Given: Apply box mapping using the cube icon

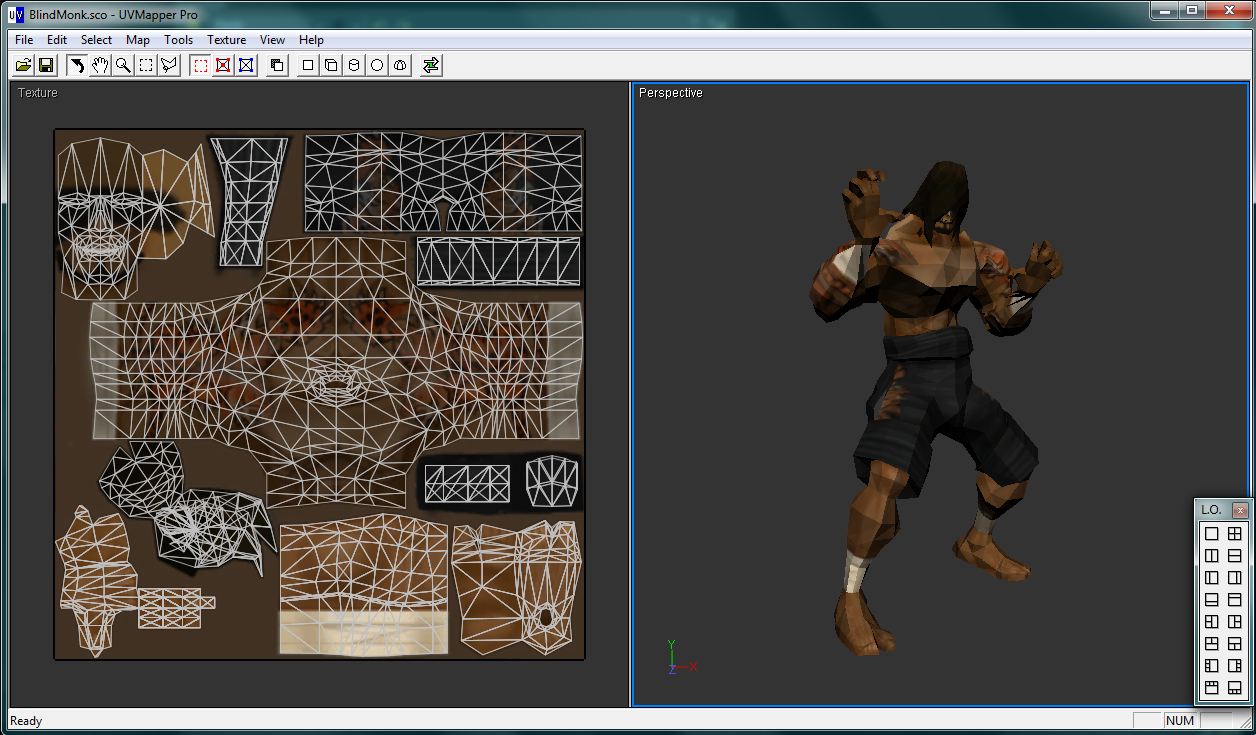Looking at the screenshot, I should pos(331,65).
